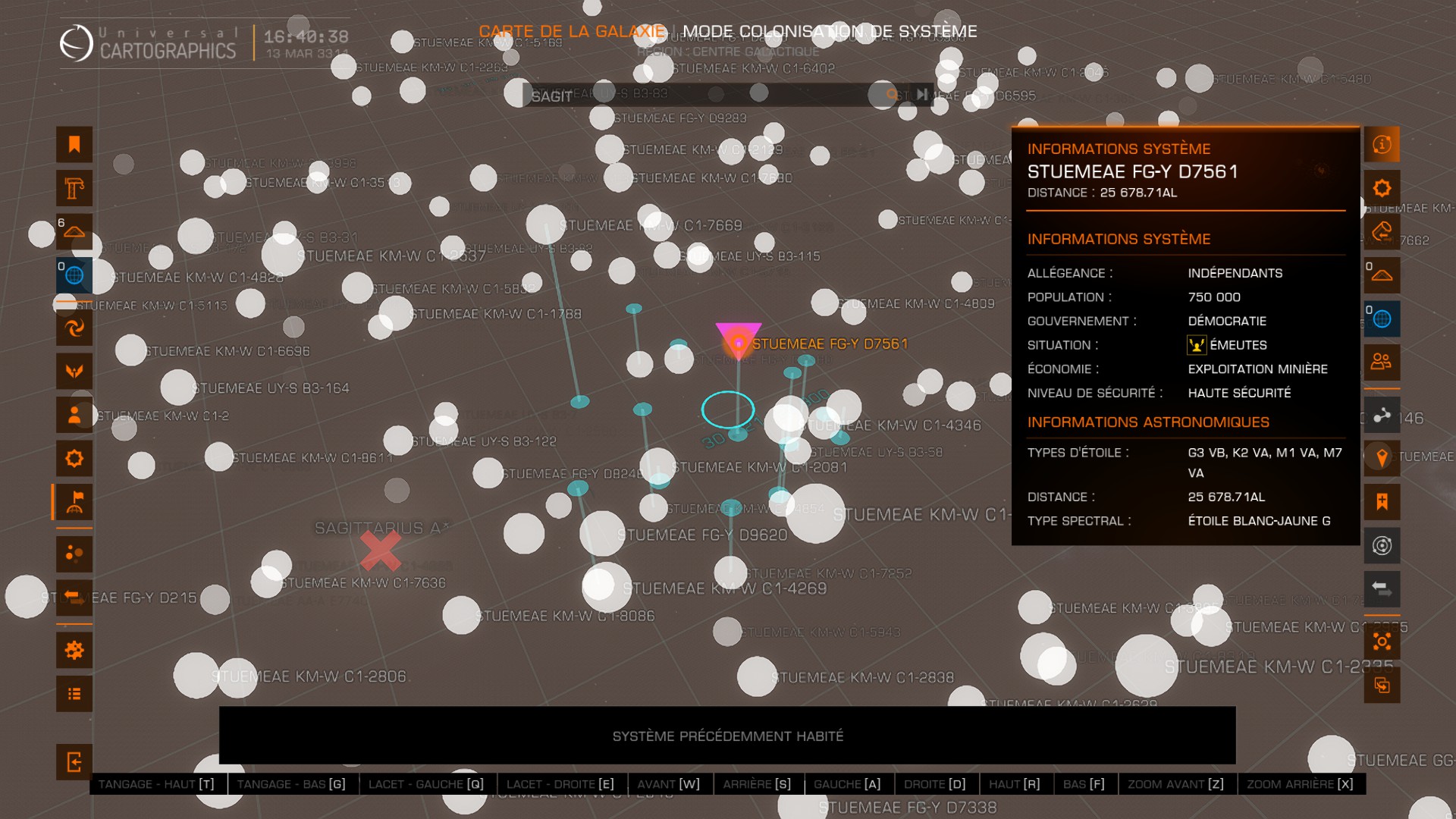Click the right panel trade arrows icon
The width and height of the screenshot is (1456, 819).
(1382, 589)
